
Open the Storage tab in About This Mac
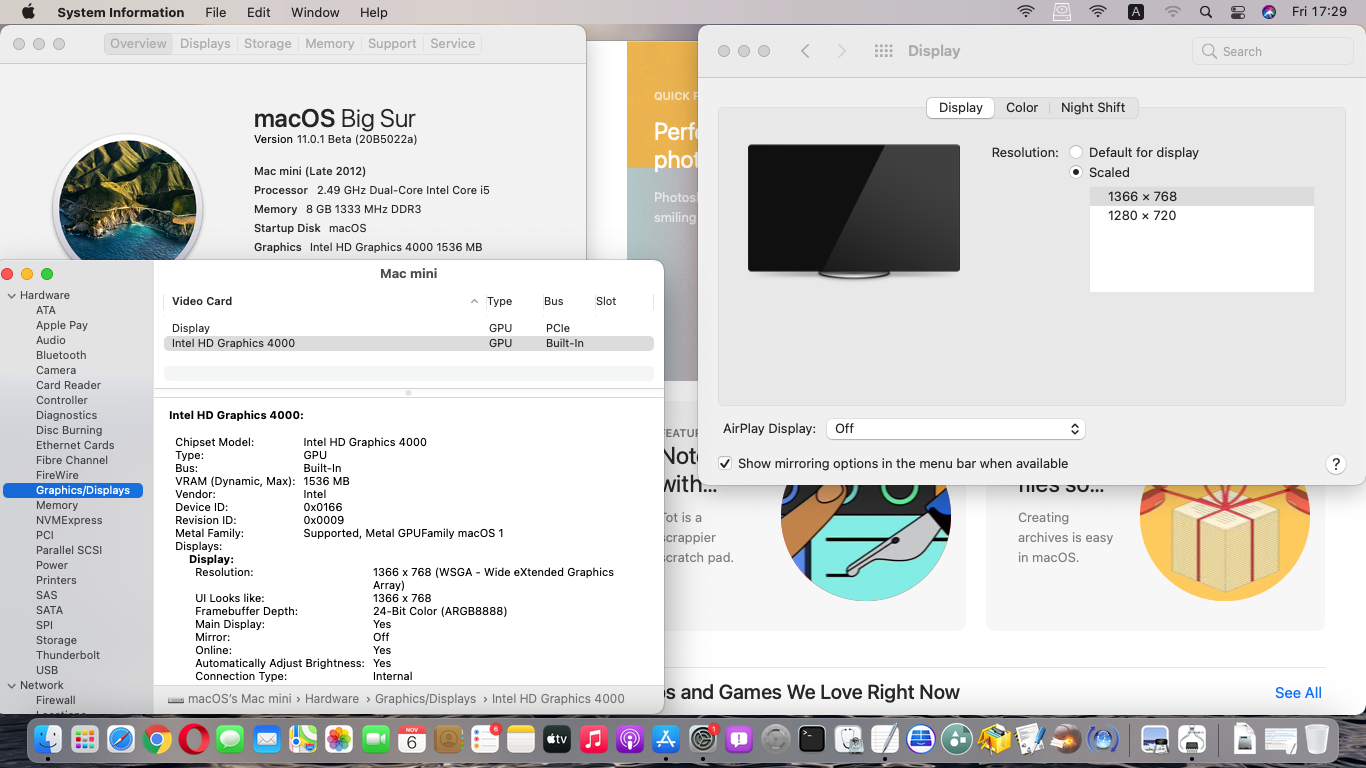[268, 44]
